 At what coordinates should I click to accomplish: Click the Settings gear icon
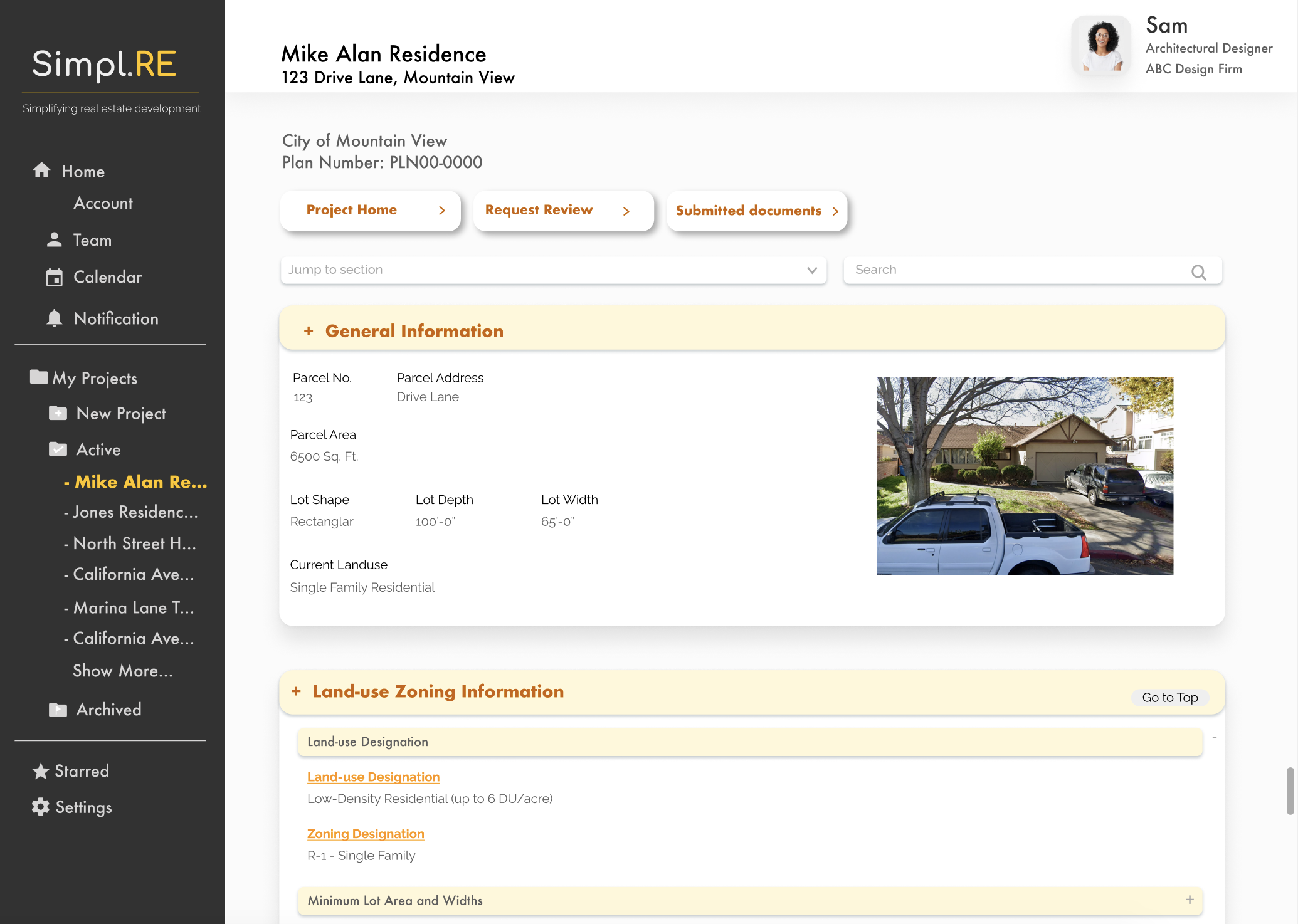[41, 807]
